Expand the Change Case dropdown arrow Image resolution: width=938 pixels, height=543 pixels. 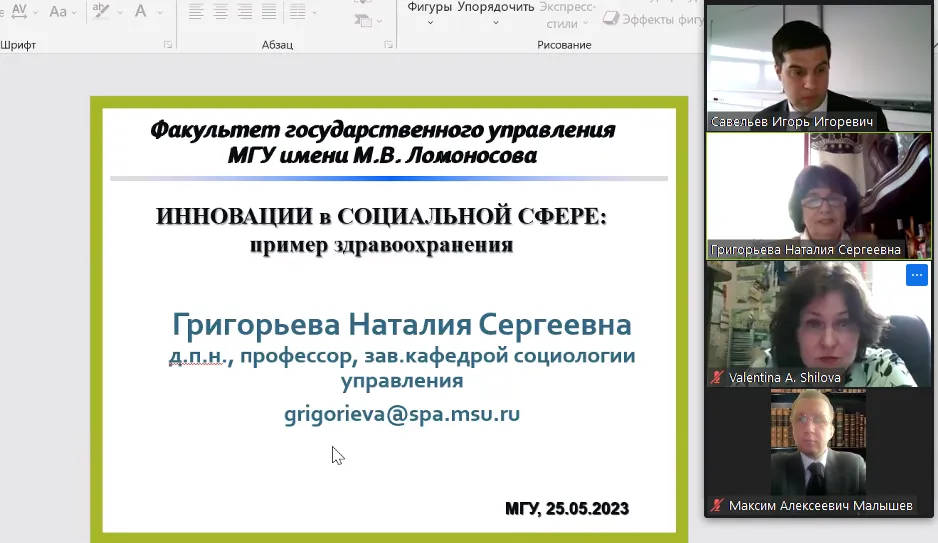[75, 12]
